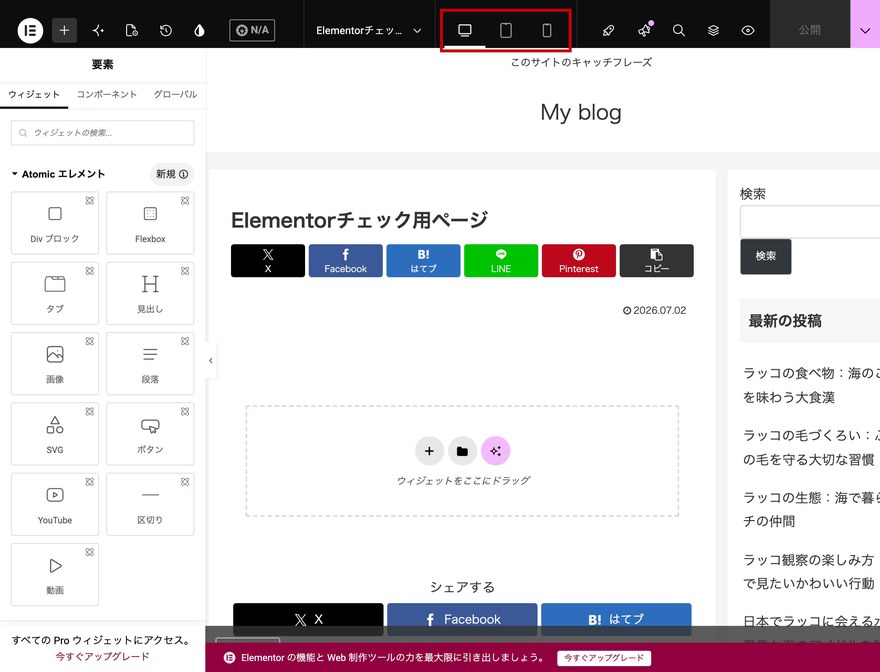Click the bottom X share button
Image resolution: width=880 pixels, height=672 pixels.
(x=308, y=619)
